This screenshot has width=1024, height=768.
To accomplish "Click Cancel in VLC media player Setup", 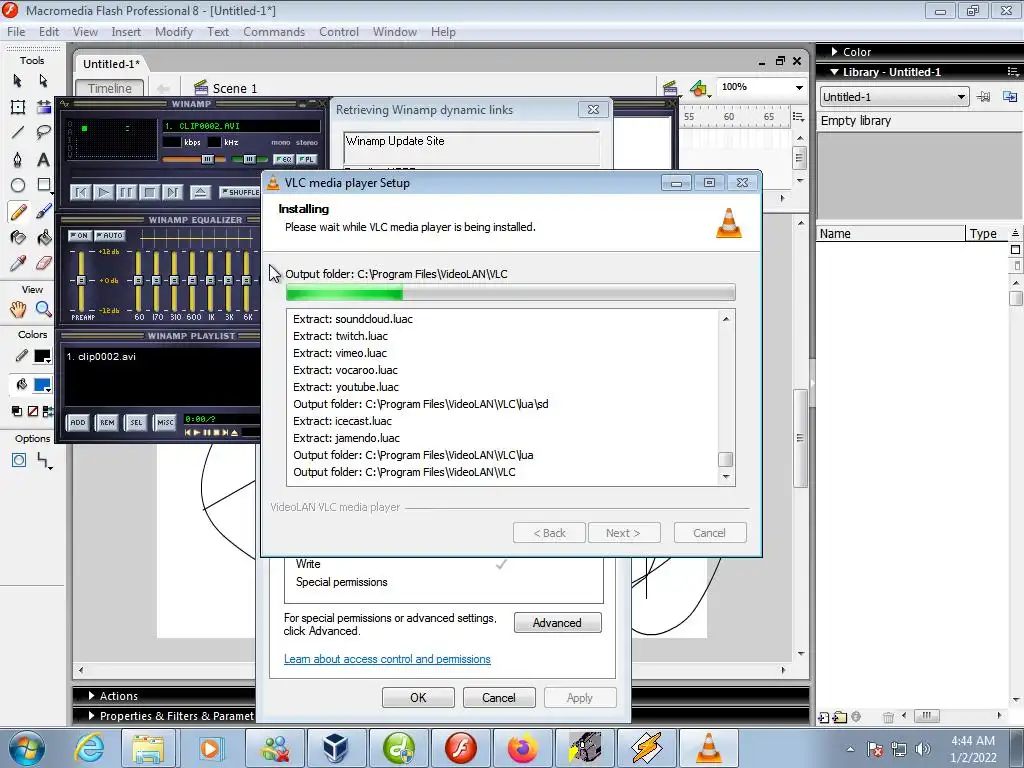I will click(709, 533).
